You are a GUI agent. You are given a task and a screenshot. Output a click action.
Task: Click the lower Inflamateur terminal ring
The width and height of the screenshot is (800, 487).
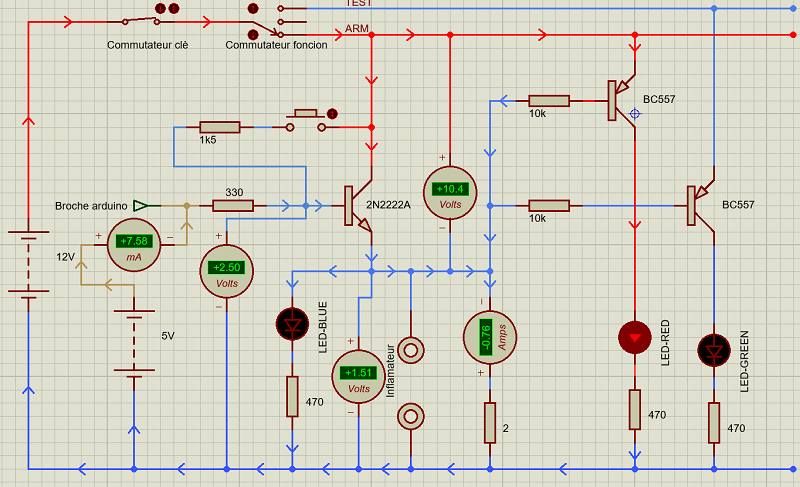411,416
